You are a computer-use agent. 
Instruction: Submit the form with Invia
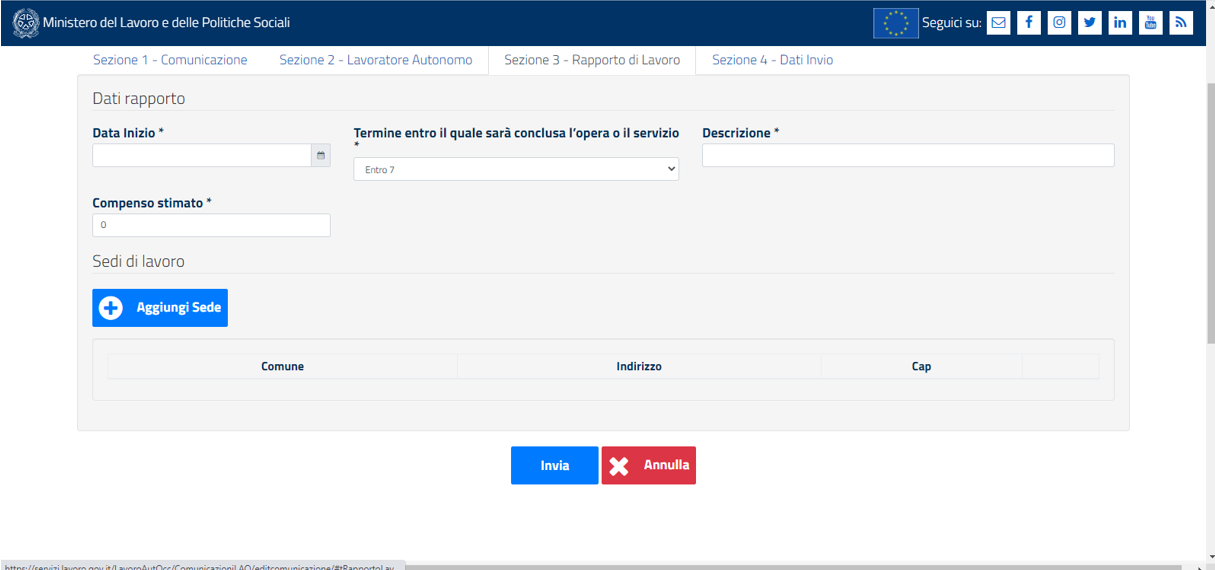554,466
